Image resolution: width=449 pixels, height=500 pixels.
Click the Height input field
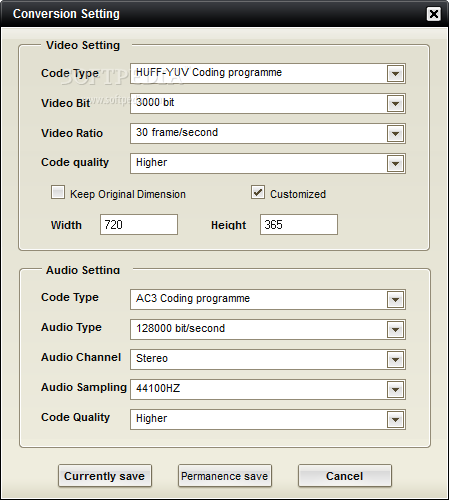point(299,225)
